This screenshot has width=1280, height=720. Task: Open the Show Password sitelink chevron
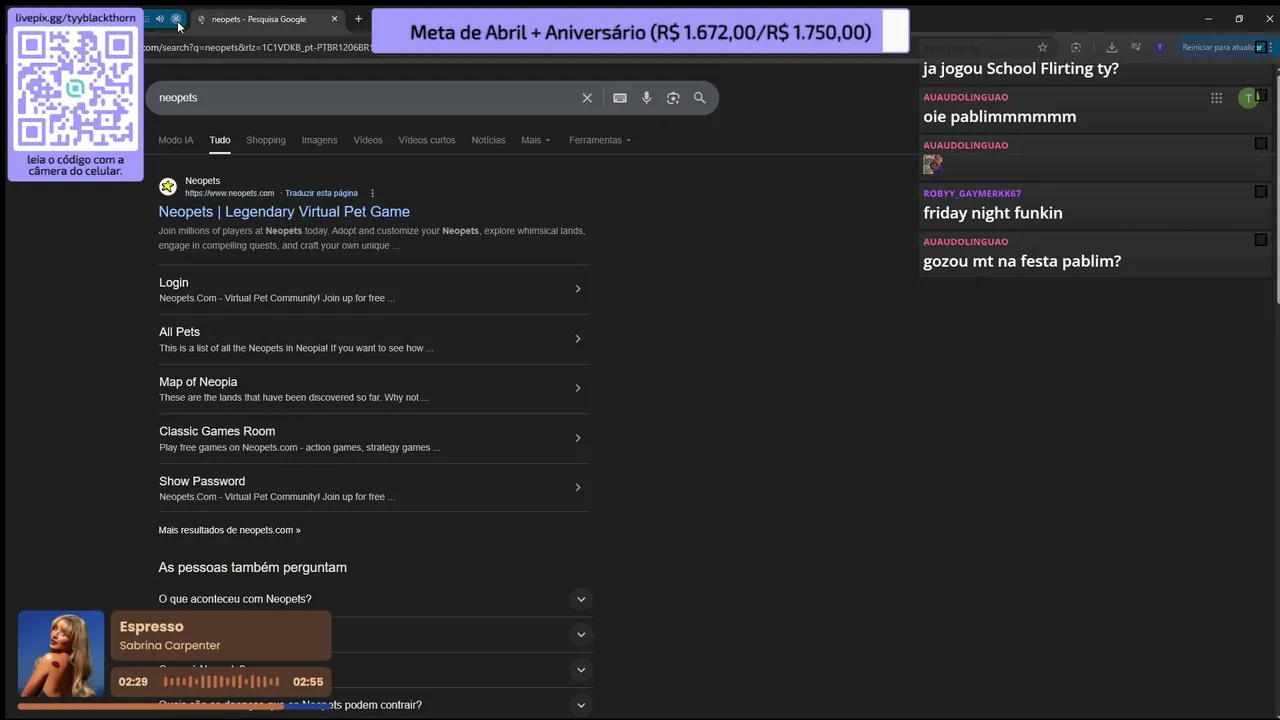tap(578, 488)
